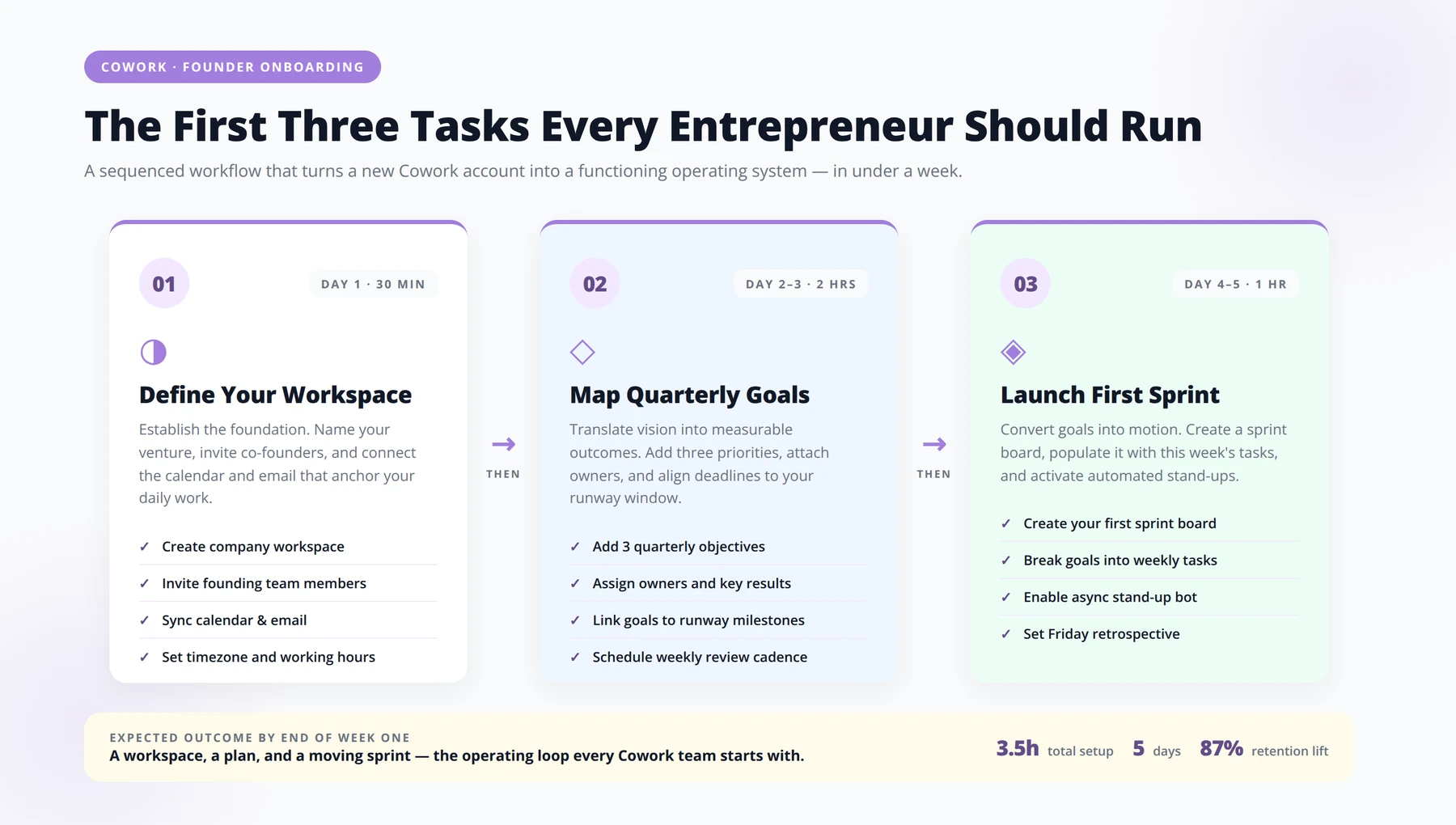1456x825 pixels.
Task: Click the DAY 1 · 30 MIN tag
Action: (x=373, y=284)
